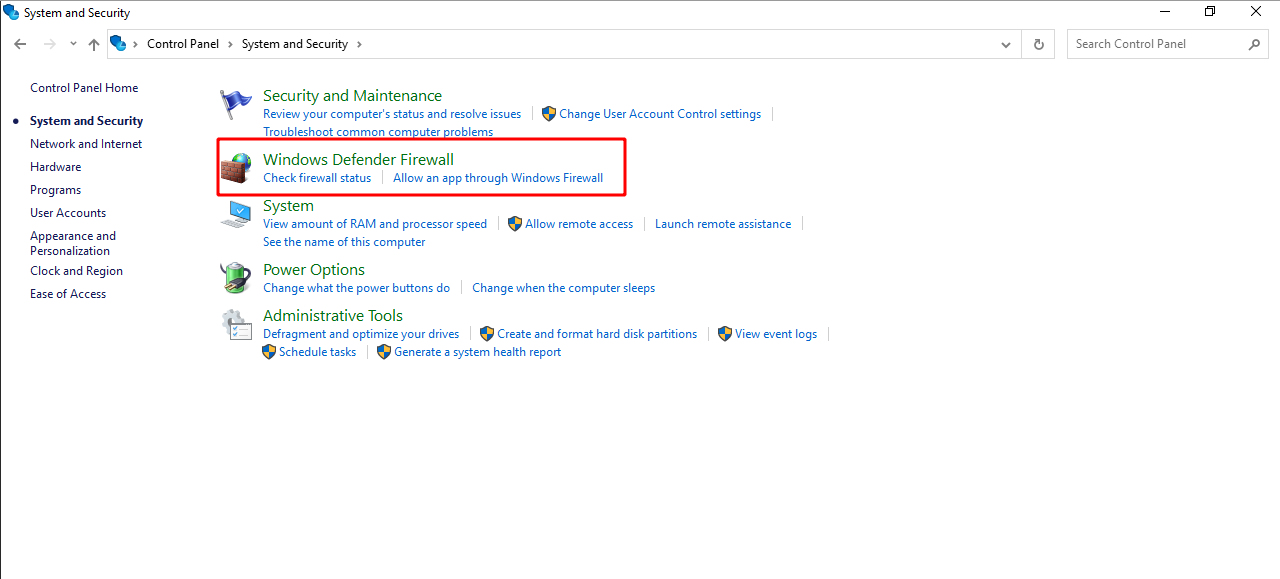This screenshot has height=579, width=1280.
Task: Click shield icon beside Generate a system health report
Action: click(x=383, y=352)
